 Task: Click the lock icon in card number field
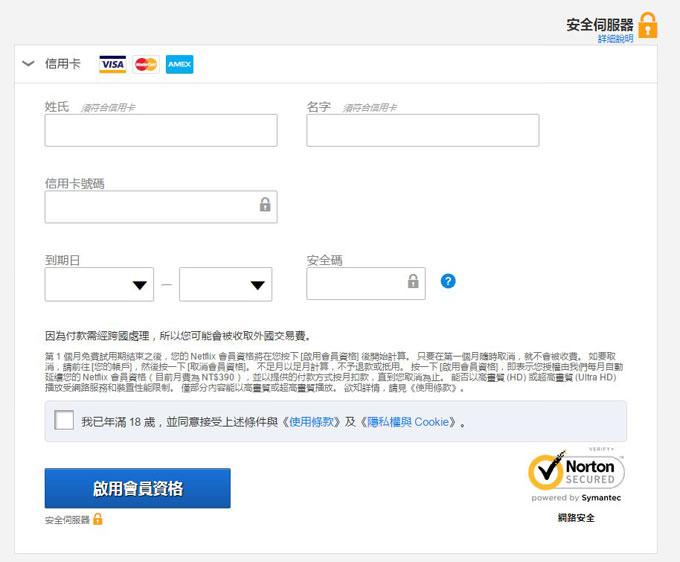click(x=265, y=205)
